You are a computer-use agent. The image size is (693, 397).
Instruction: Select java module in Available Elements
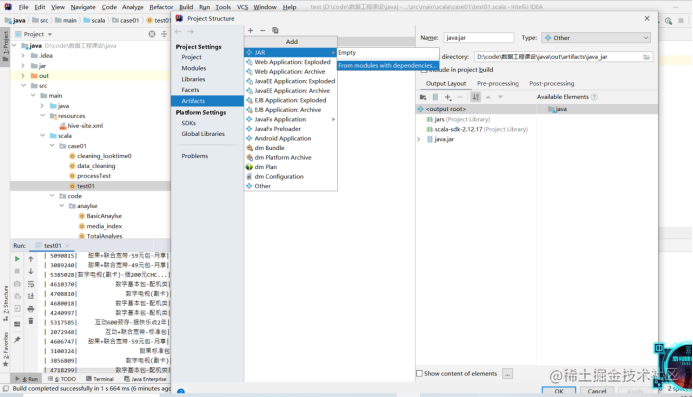click(x=557, y=109)
